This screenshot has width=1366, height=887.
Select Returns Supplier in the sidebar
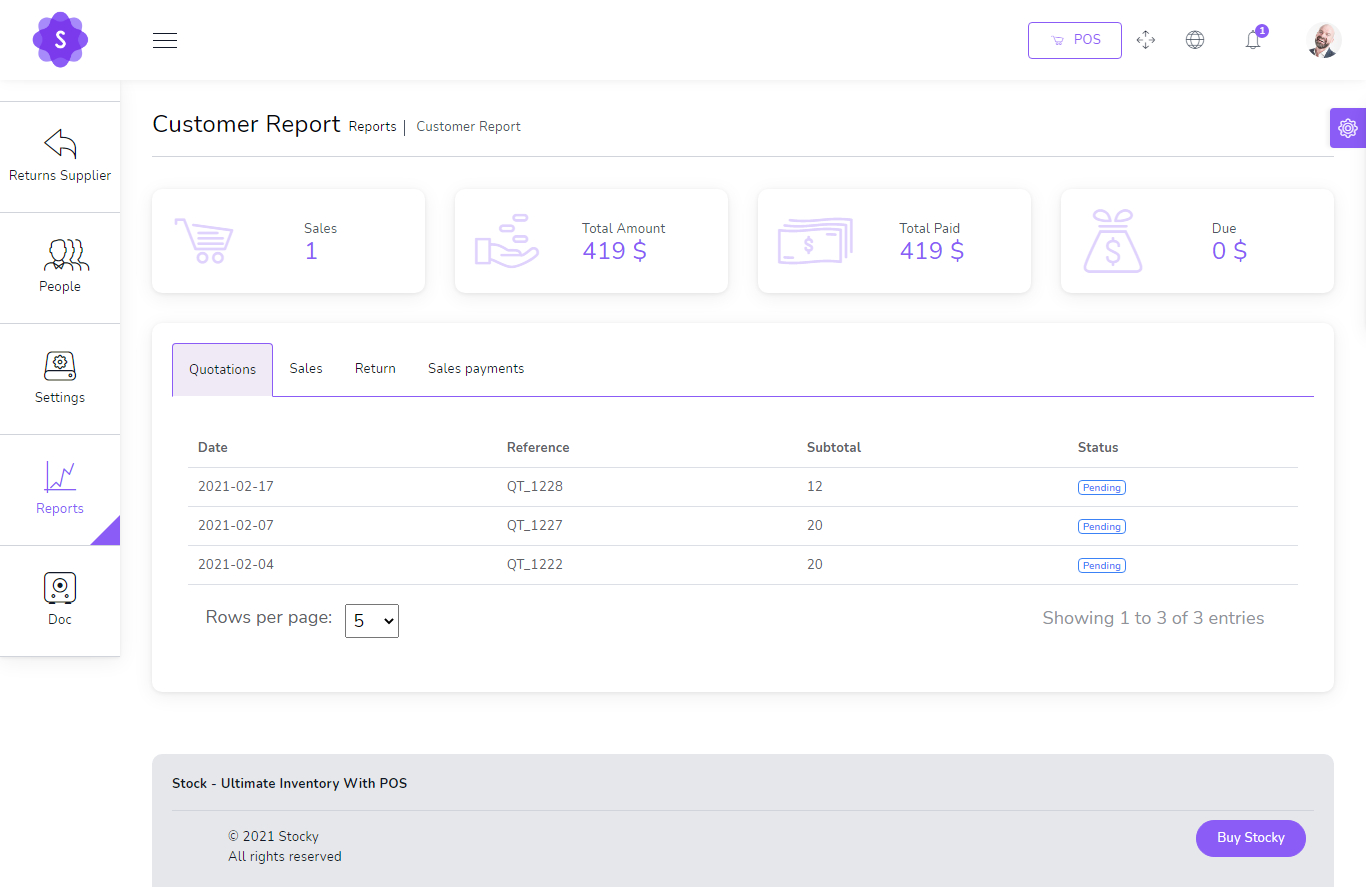tap(60, 157)
